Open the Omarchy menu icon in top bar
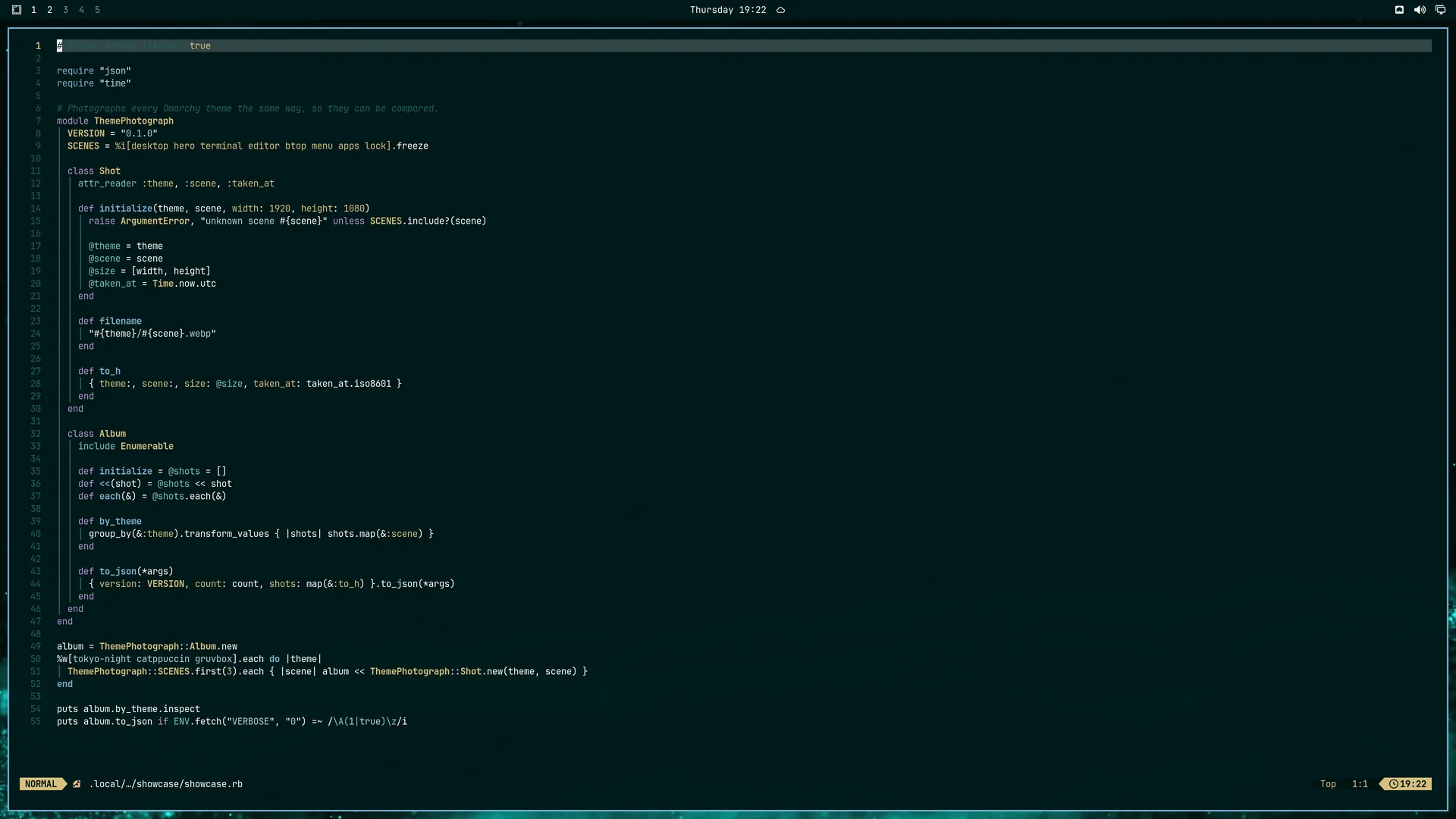 click(x=17, y=10)
